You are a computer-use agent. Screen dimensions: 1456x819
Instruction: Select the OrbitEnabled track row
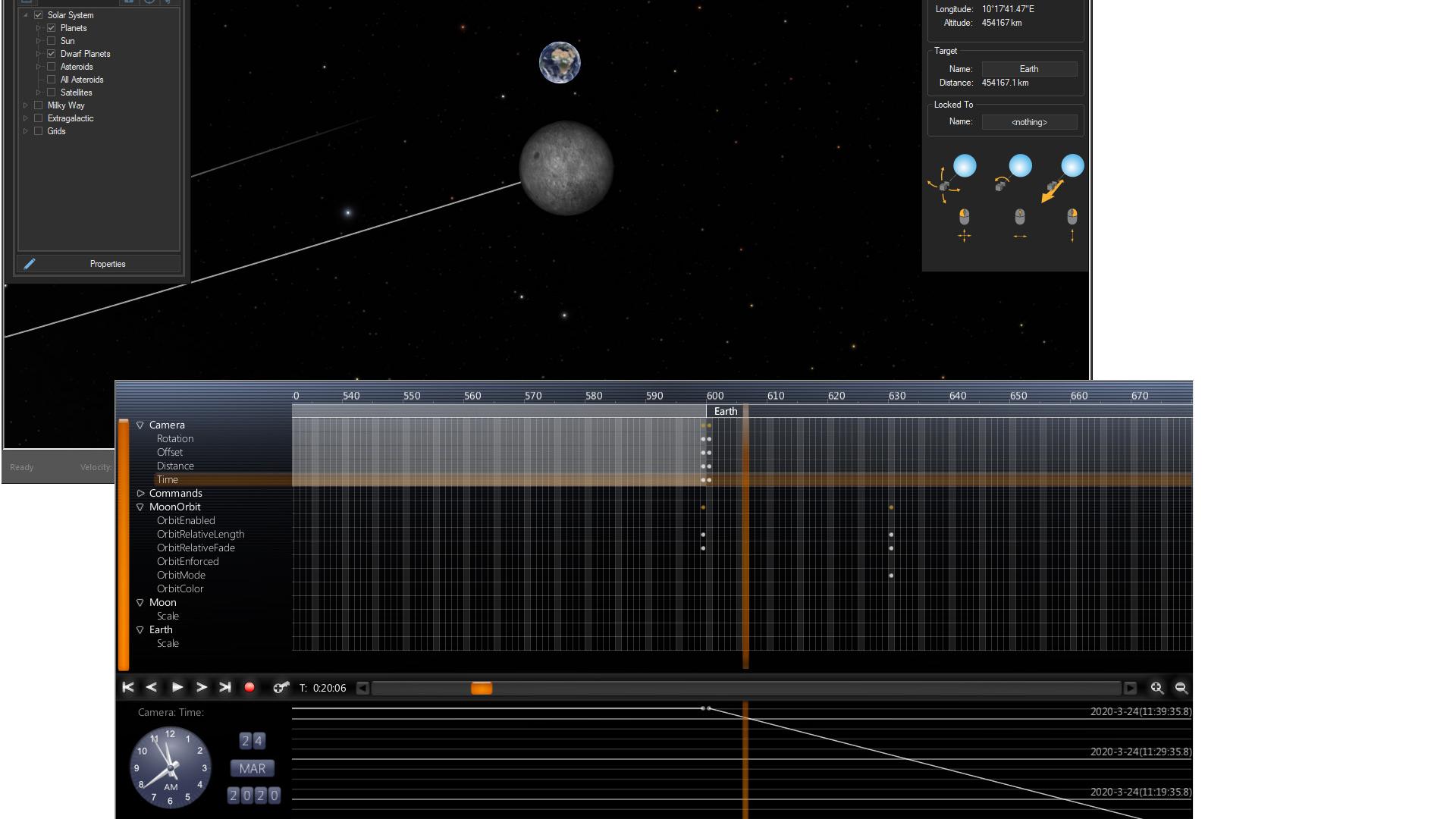(186, 521)
